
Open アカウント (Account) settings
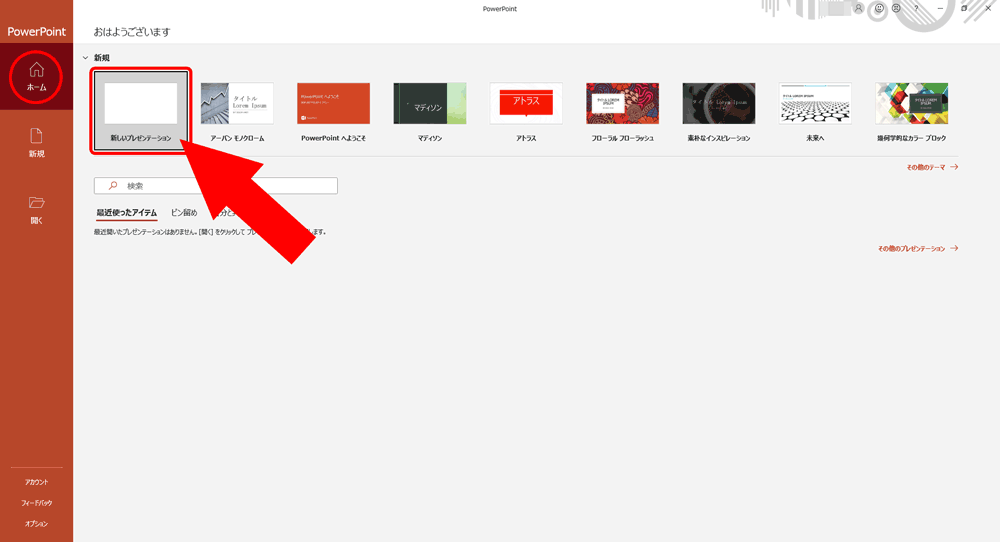(36, 482)
